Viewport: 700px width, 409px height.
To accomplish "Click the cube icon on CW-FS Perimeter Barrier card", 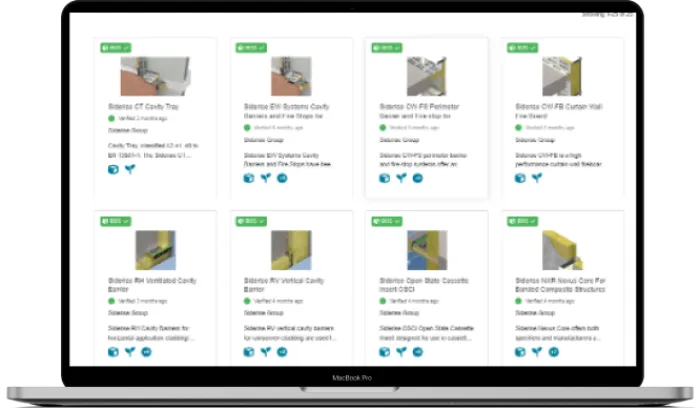I will click(x=384, y=178).
